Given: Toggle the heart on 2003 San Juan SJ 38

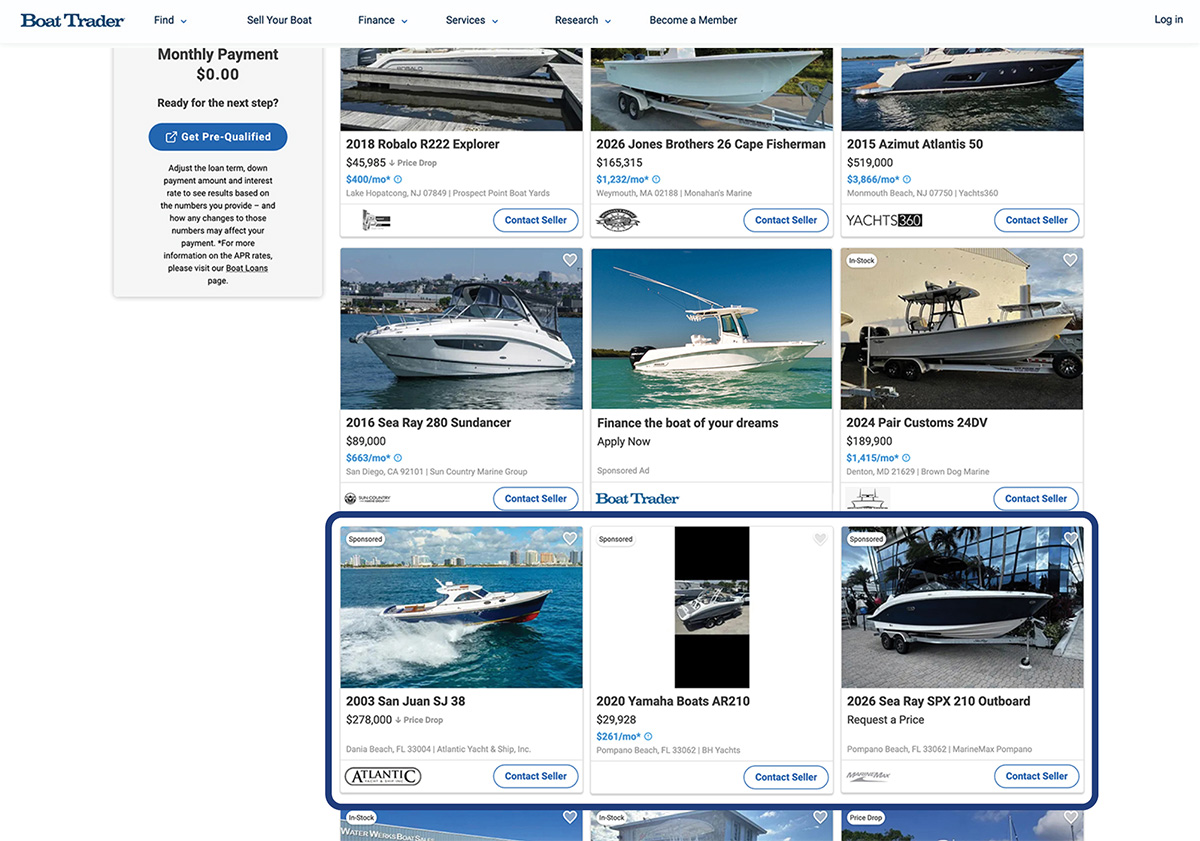Looking at the screenshot, I should (569, 538).
